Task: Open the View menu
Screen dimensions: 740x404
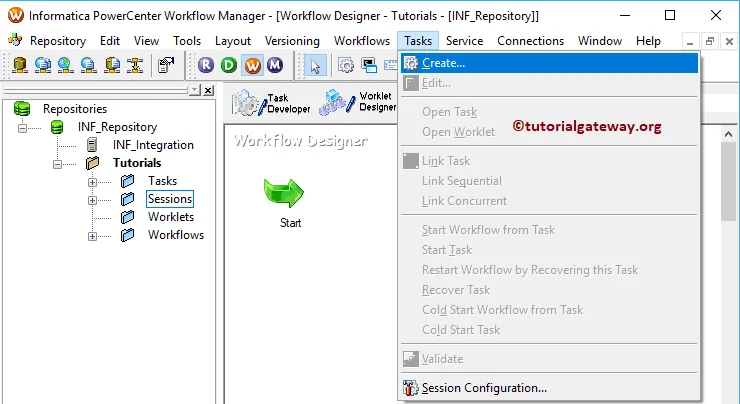Action: pyautogui.click(x=146, y=41)
